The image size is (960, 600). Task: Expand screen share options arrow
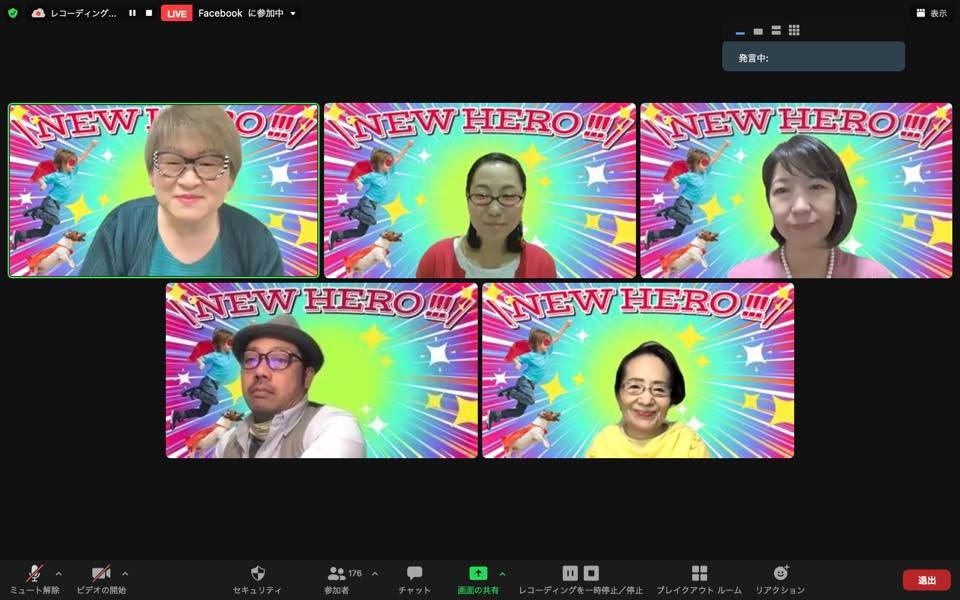click(503, 574)
